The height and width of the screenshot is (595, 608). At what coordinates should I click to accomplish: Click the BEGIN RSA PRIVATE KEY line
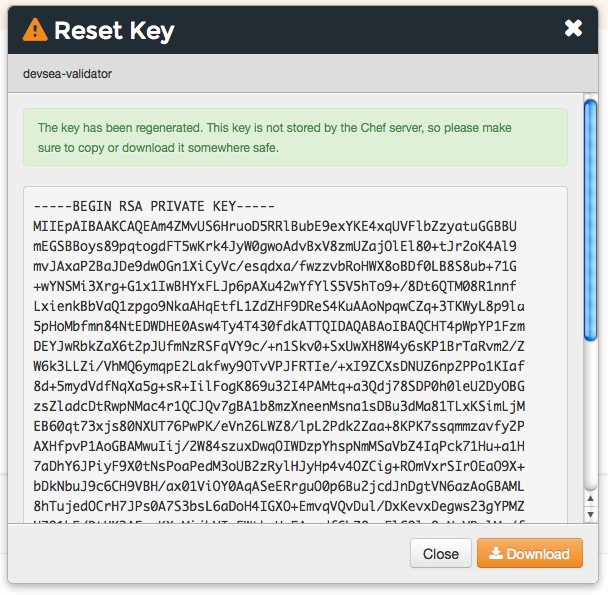(x=146, y=207)
